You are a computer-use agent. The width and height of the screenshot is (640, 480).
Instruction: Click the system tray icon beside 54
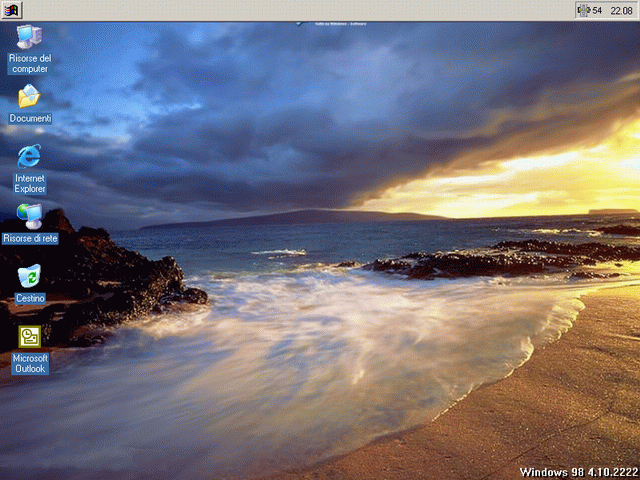click(x=584, y=10)
